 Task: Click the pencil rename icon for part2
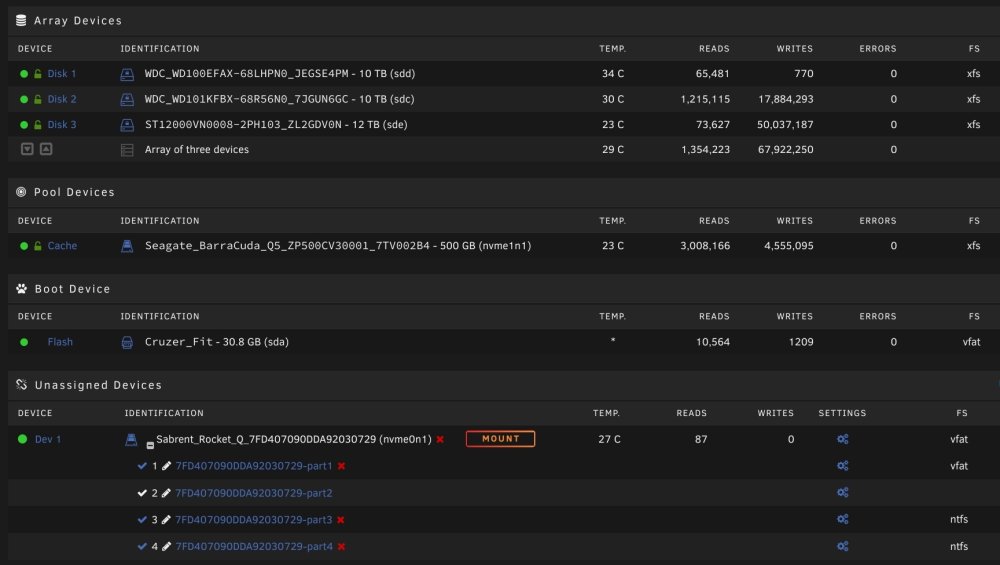point(166,493)
